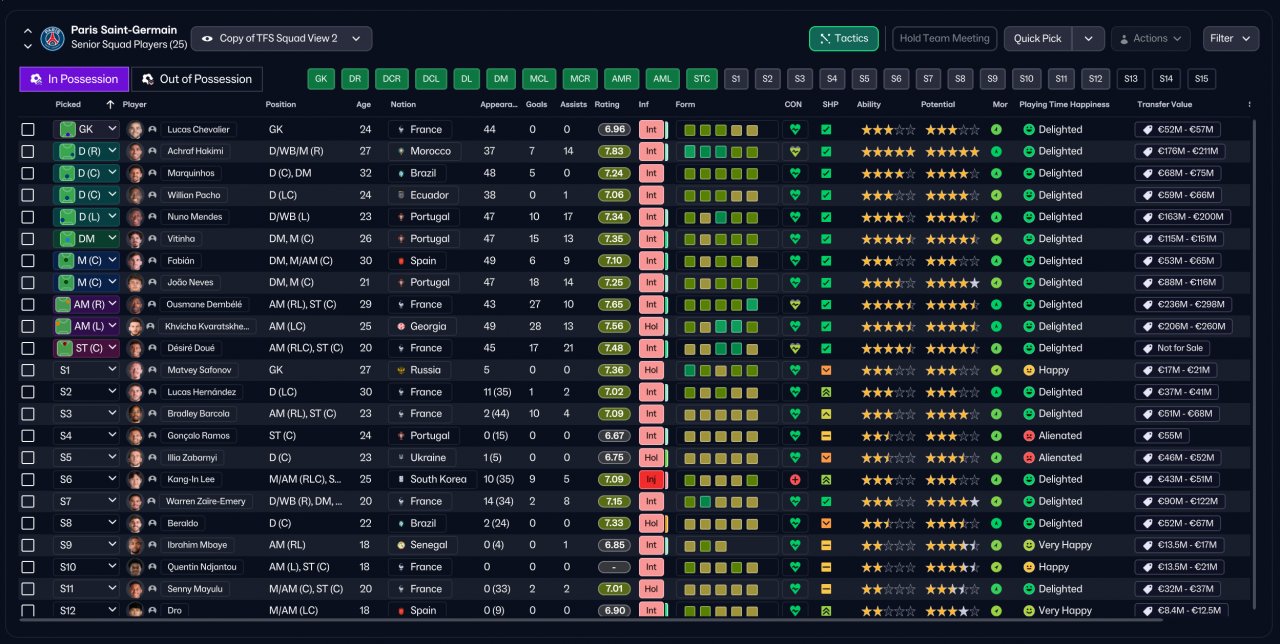Select the S7 substitute chip
This screenshot has height=644, width=1280.
930,79
